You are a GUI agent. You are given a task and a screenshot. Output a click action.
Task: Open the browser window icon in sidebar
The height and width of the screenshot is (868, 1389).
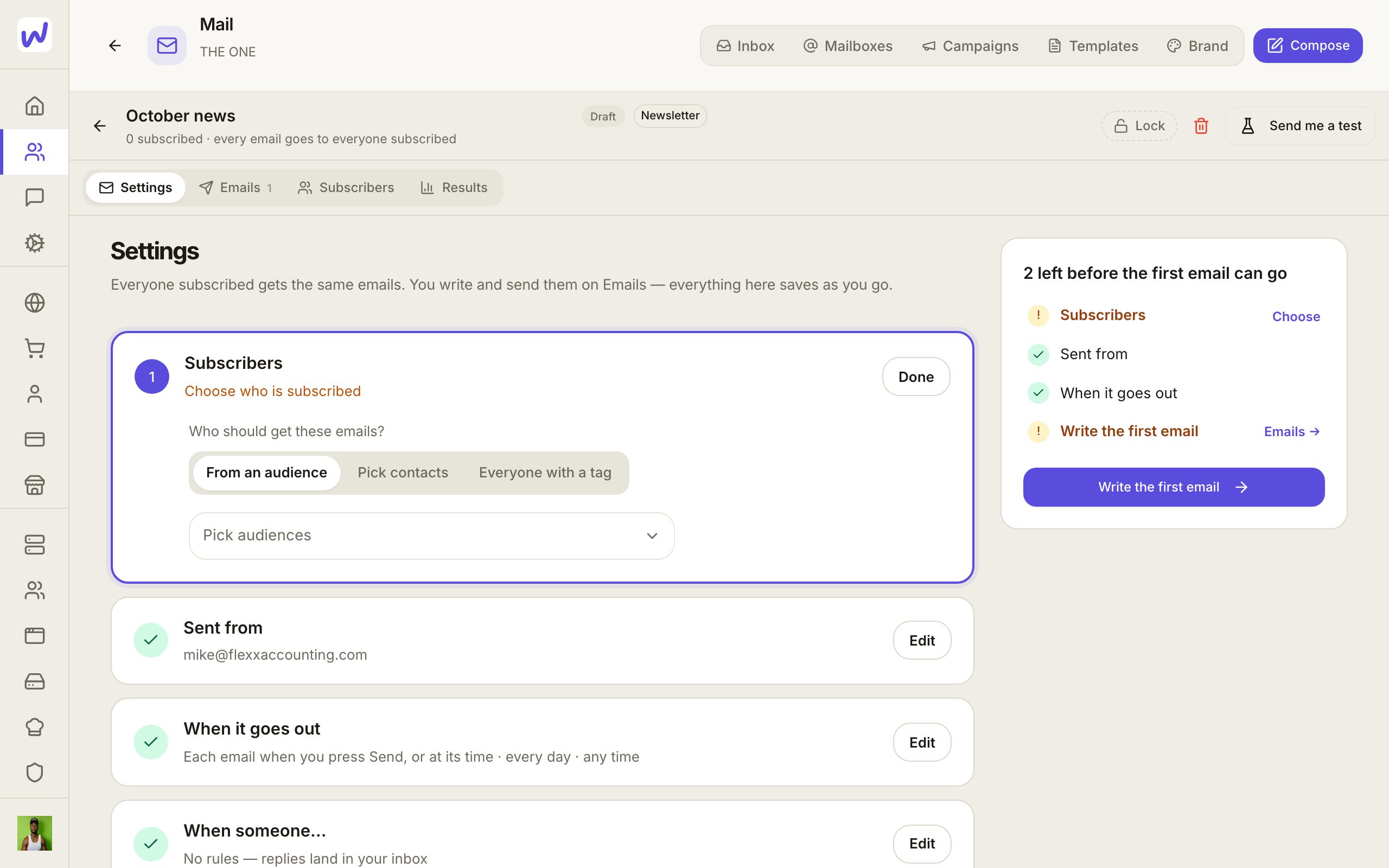tap(34, 635)
